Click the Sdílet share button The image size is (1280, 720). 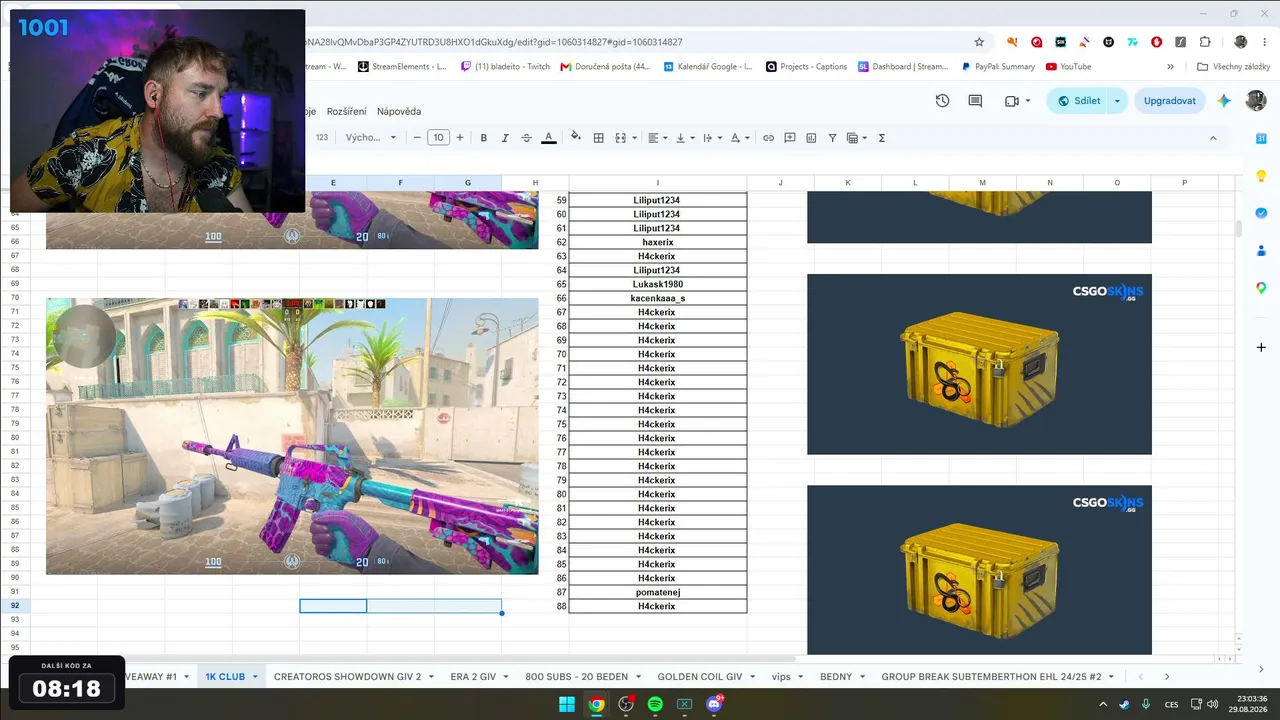click(1078, 101)
